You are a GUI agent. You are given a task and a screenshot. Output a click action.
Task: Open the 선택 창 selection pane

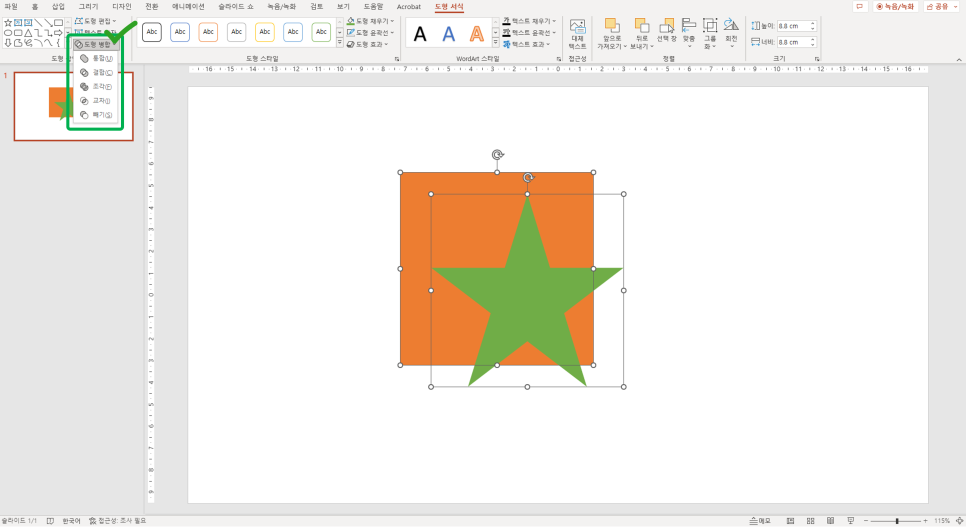pyautogui.click(x=666, y=30)
